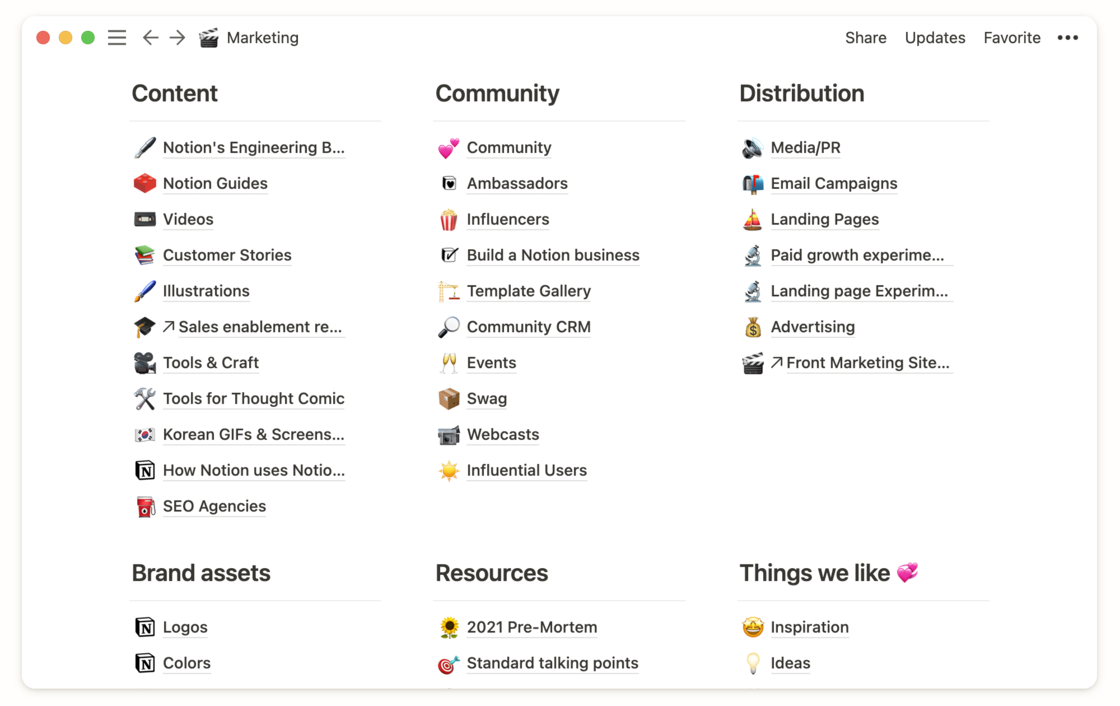Open Notion's Engineering B... page
The width and height of the screenshot is (1120, 706).
pyautogui.click(x=254, y=148)
